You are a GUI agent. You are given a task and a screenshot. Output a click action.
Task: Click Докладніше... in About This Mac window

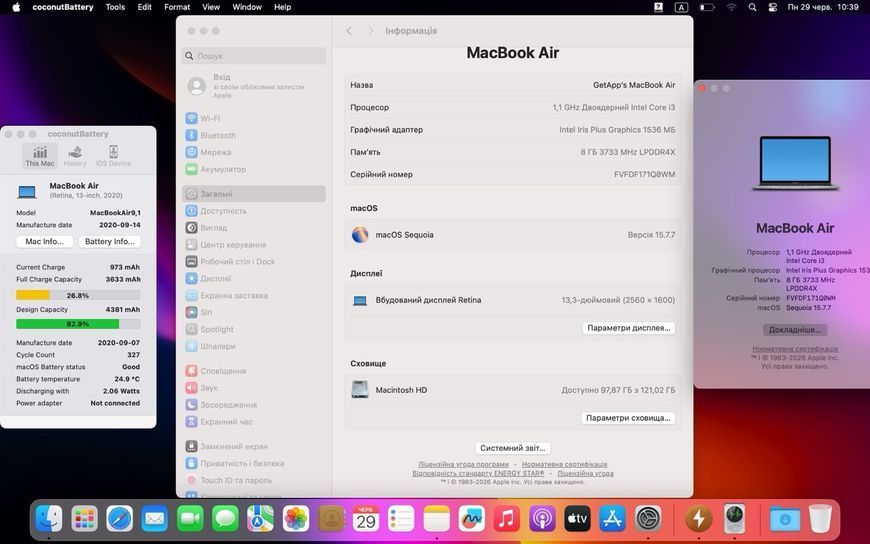(795, 330)
